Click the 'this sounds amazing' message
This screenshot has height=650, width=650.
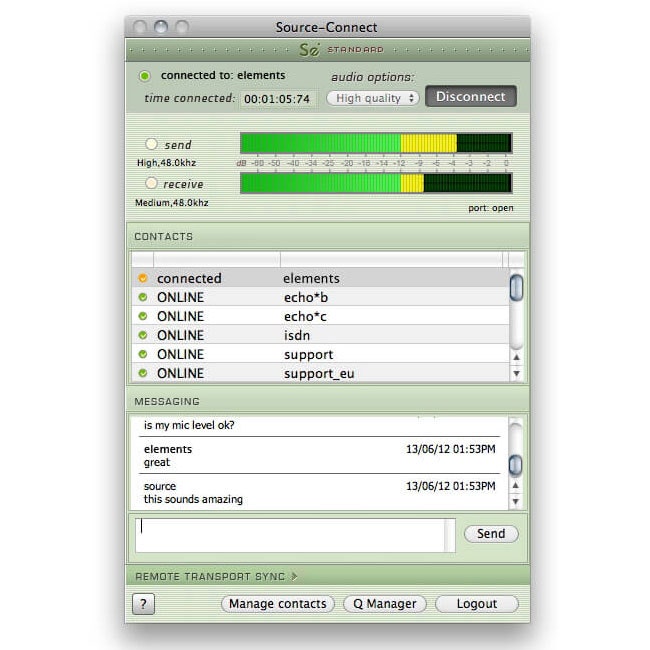193,499
